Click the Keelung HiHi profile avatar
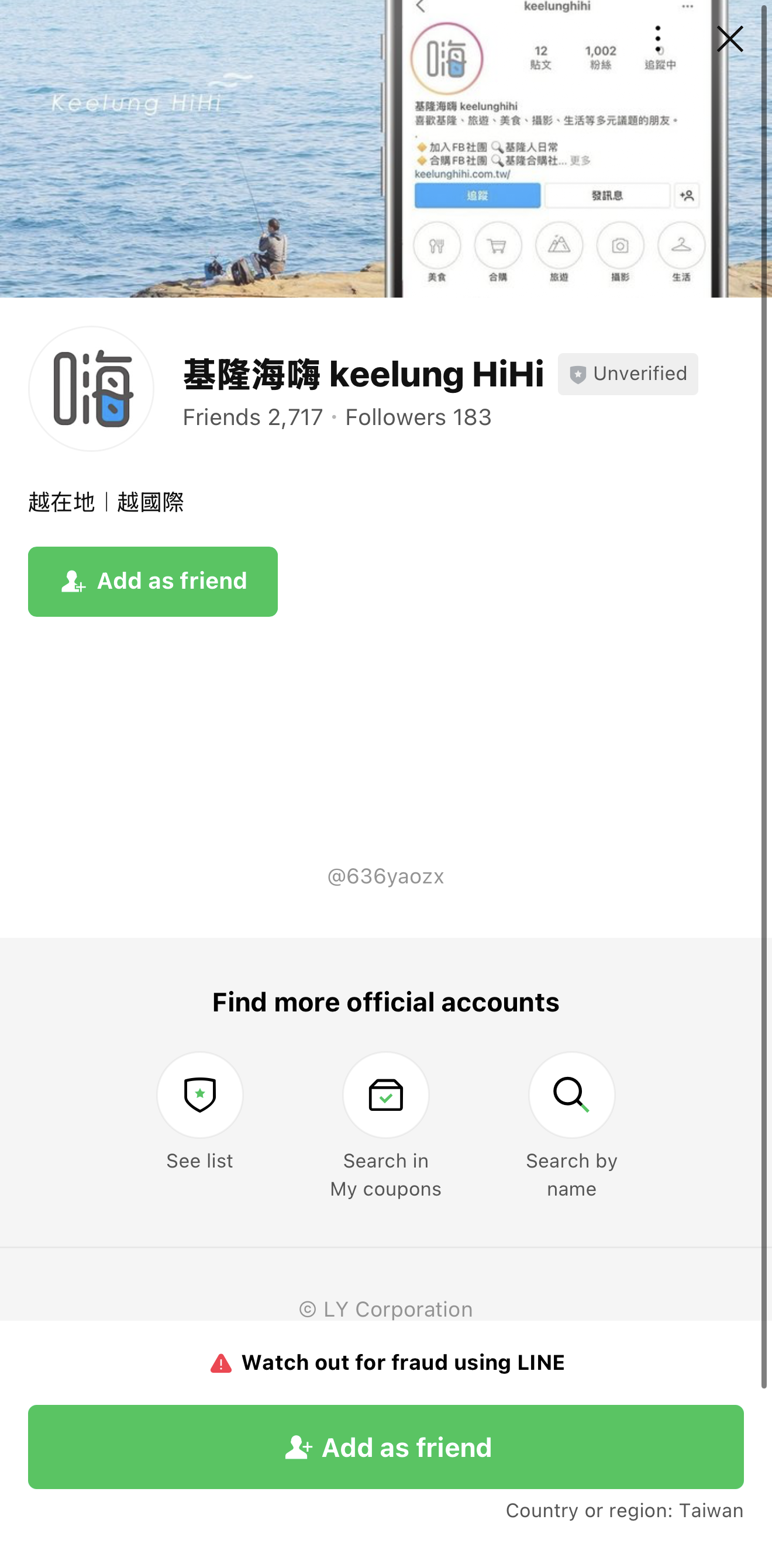The height and width of the screenshot is (1568, 772). pos(91,388)
